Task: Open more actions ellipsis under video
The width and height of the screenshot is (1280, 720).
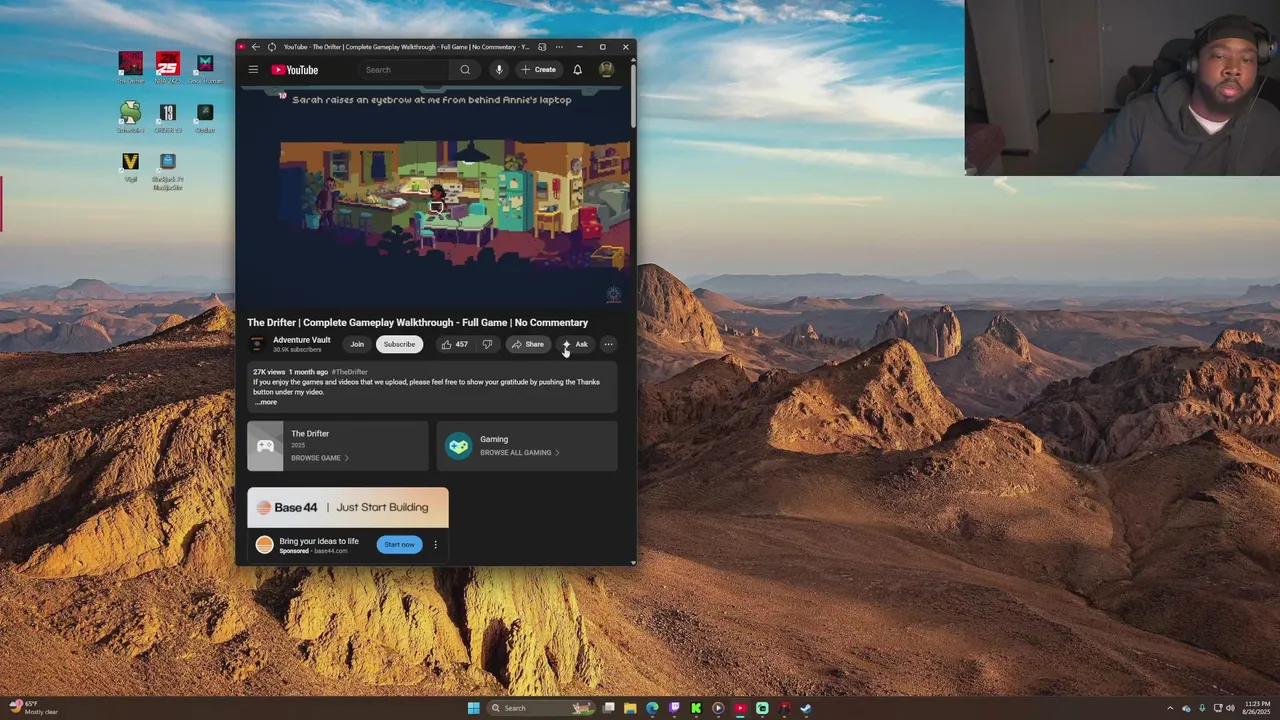Action: (x=608, y=344)
